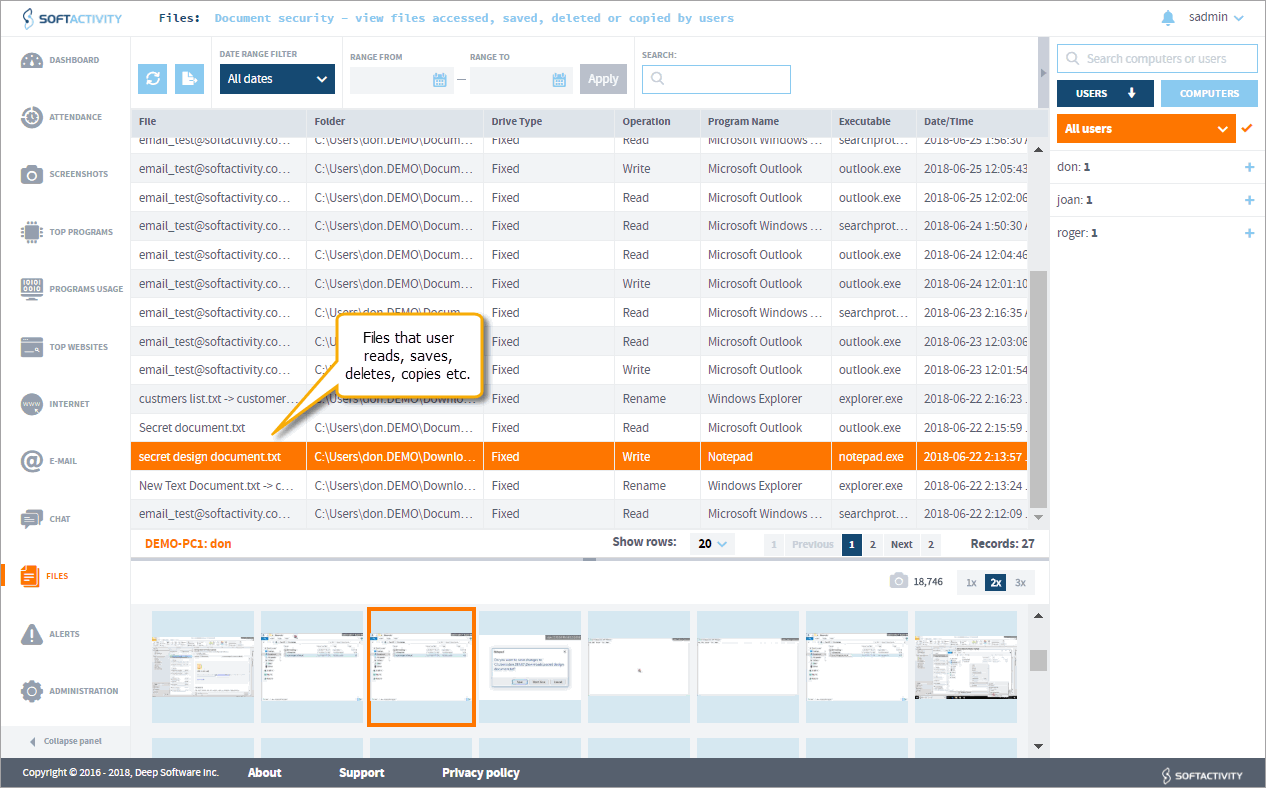Open notifications bell icon
The image size is (1266, 788).
tap(1168, 18)
